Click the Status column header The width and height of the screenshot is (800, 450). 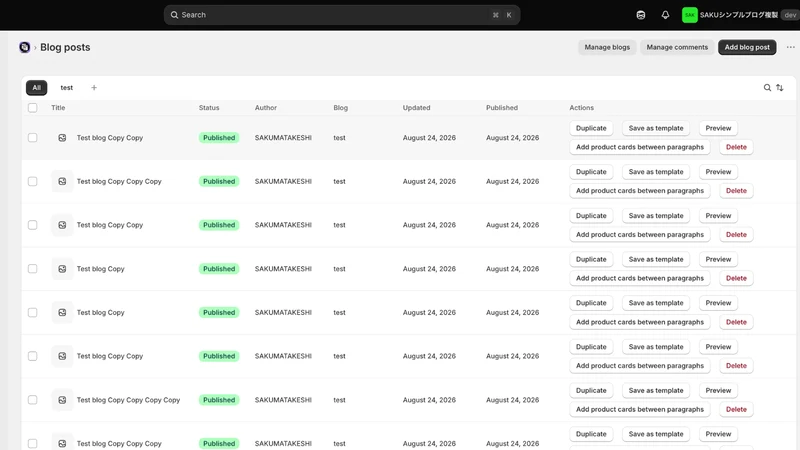pos(209,108)
